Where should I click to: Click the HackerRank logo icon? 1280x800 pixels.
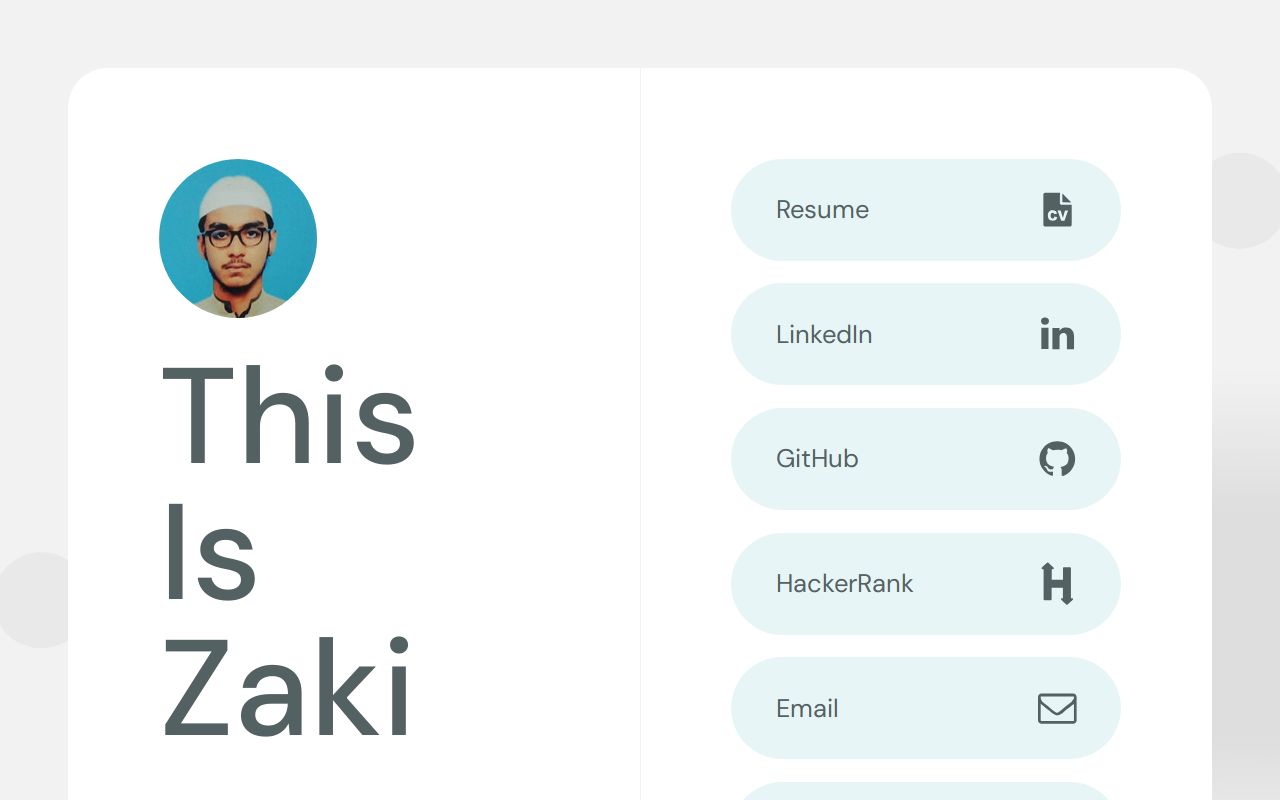click(x=1057, y=584)
